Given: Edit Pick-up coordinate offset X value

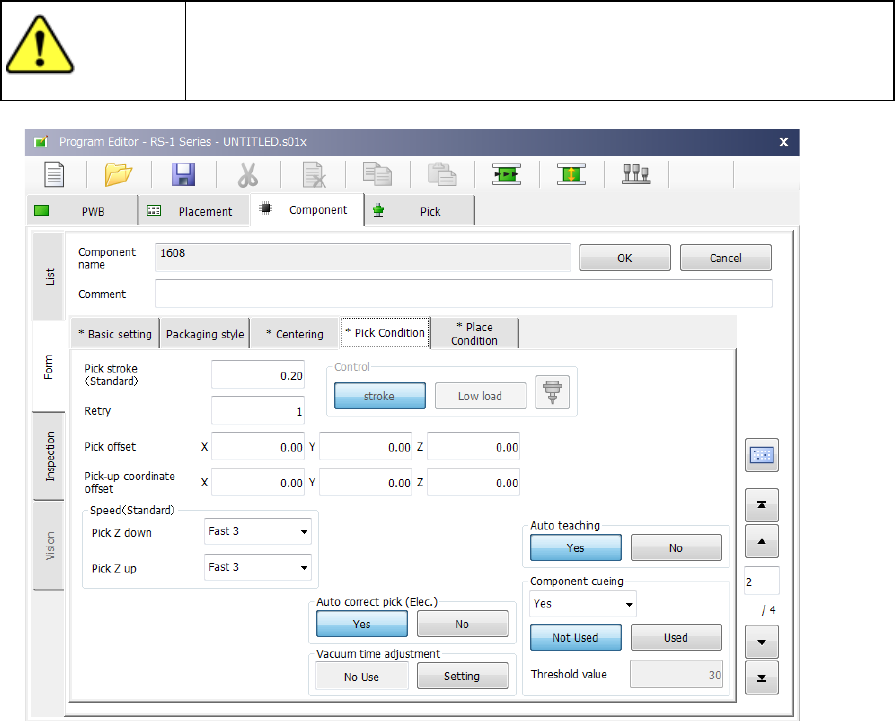Looking at the screenshot, I should pyautogui.click(x=257, y=482).
